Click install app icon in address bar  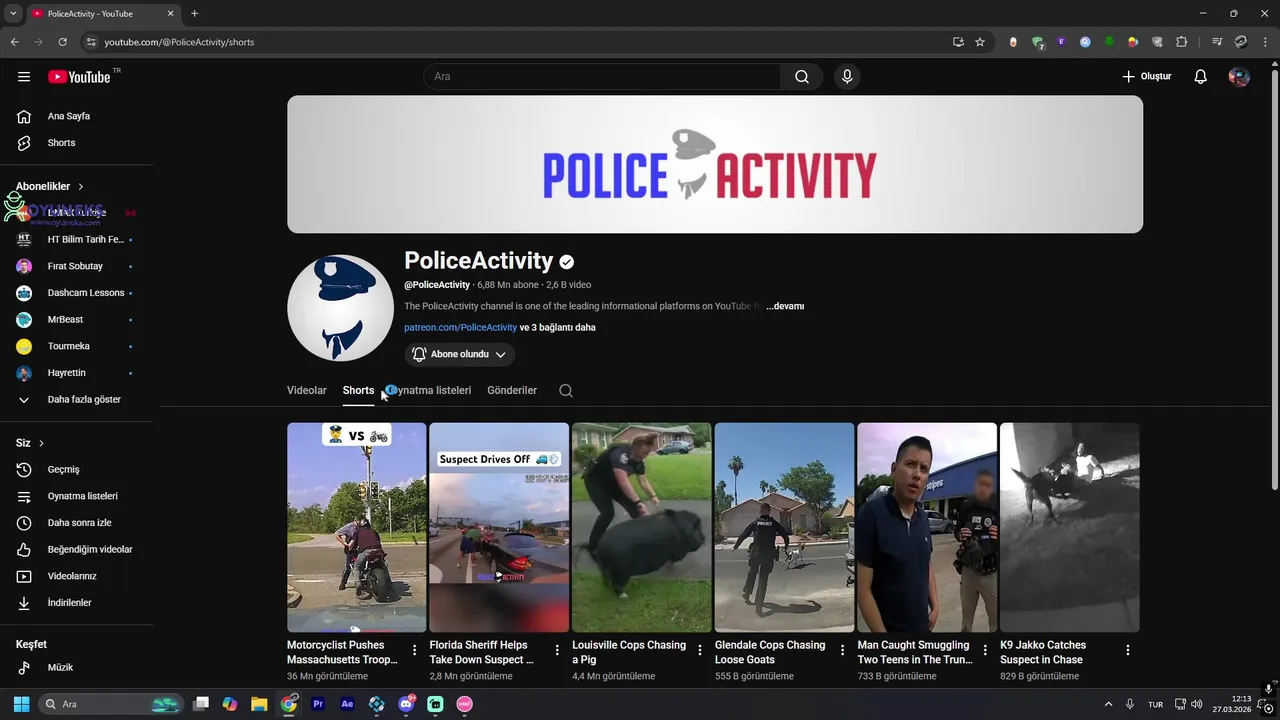(958, 42)
